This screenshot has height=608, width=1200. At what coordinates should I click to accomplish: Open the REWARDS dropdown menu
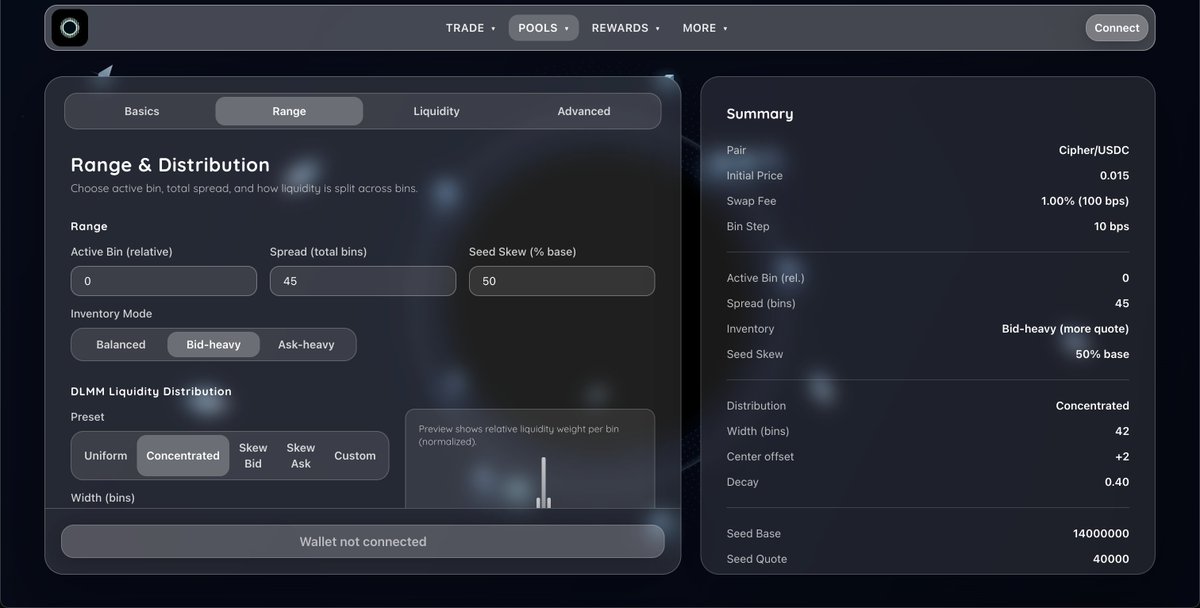coord(626,28)
